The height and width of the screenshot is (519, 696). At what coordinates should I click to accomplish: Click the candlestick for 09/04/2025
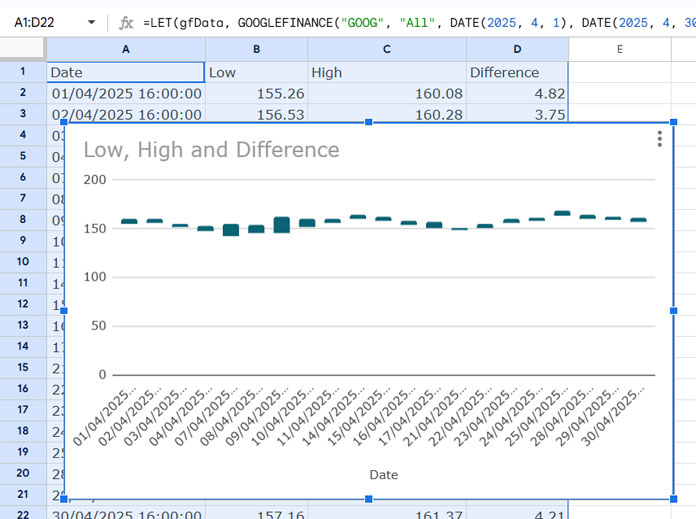[x=282, y=225]
